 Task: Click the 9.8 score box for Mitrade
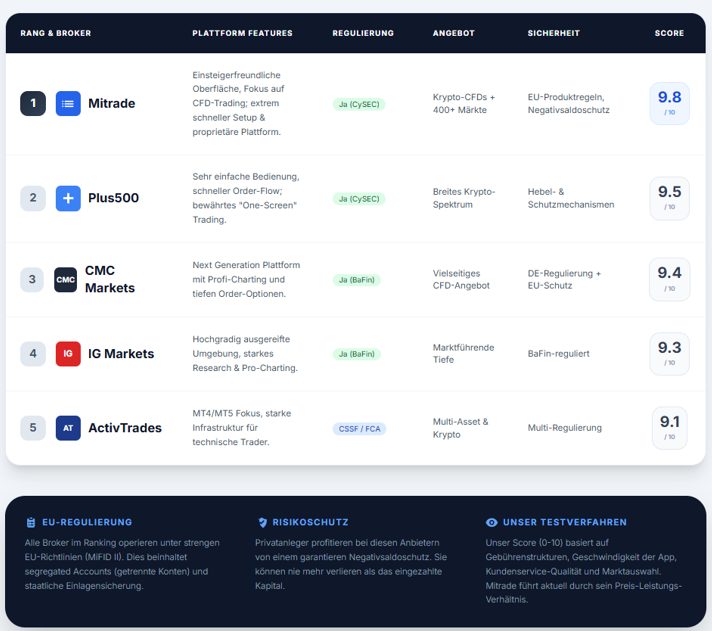[x=669, y=103]
